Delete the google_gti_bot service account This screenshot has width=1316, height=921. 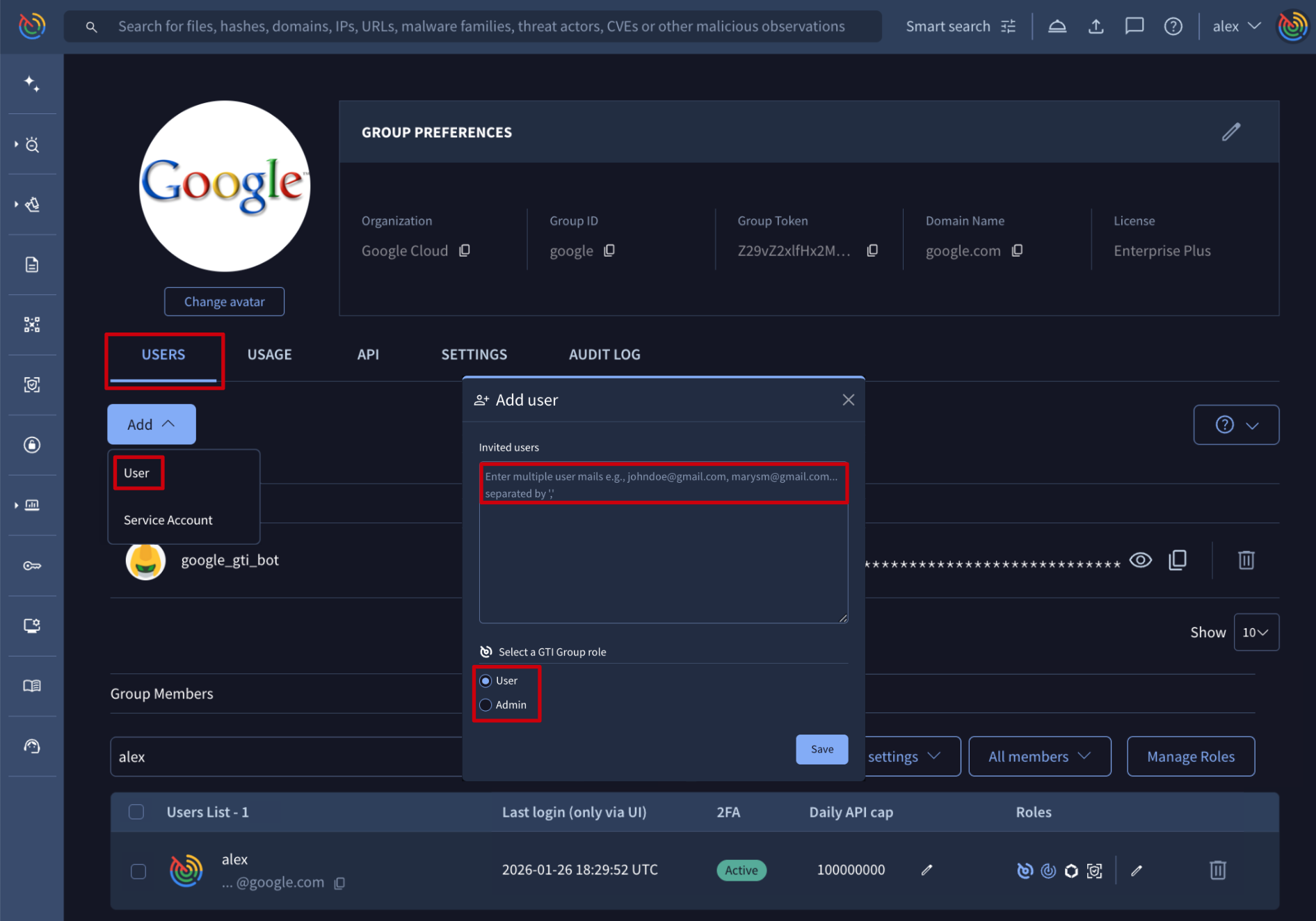tap(1246, 560)
